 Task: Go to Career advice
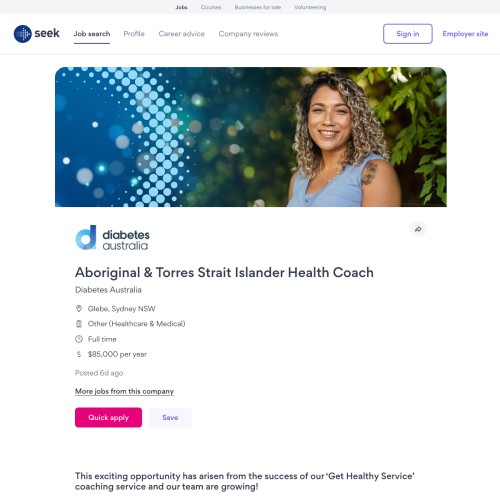tap(182, 34)
